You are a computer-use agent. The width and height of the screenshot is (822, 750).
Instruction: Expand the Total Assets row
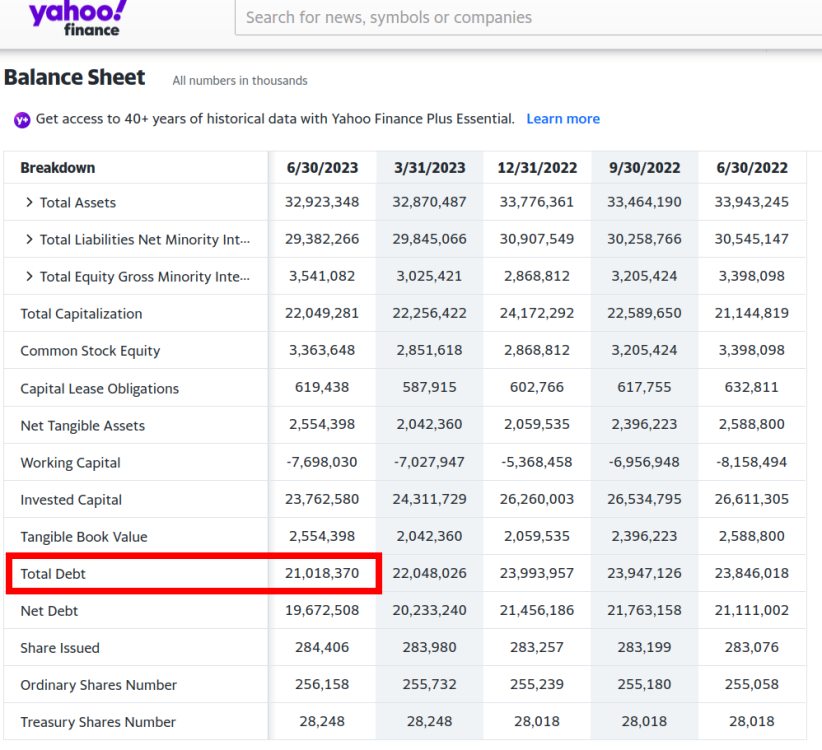pyautogui.click(x=29, y=202)
